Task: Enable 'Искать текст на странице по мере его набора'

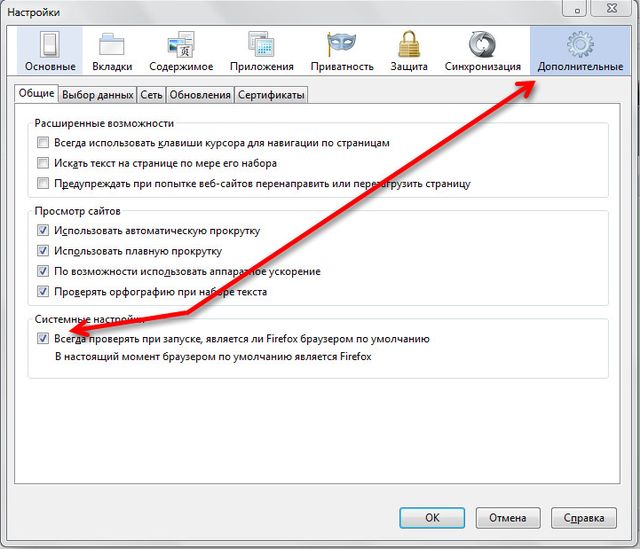Action: (x=43, y=163)
